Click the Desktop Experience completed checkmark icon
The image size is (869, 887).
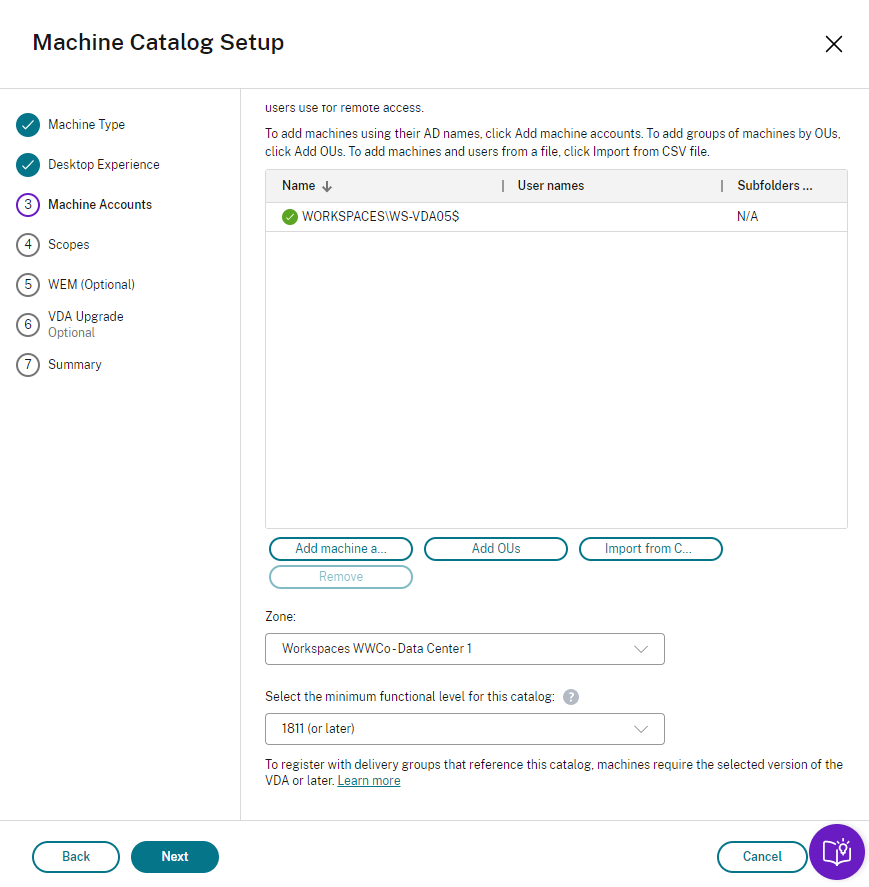pyautogui.click(x=27, y=165)
